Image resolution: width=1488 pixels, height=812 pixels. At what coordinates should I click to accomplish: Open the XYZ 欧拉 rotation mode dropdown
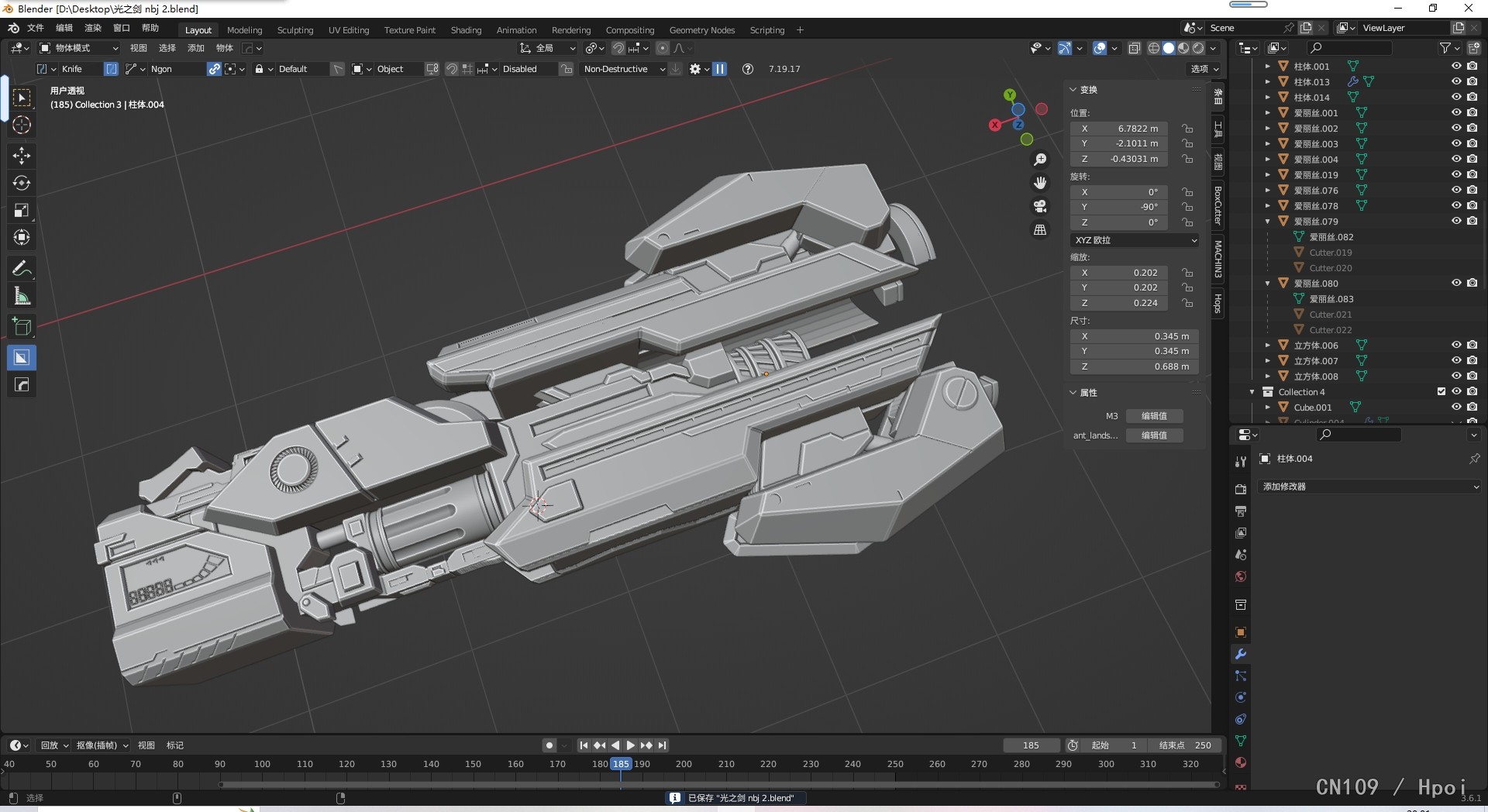[x=1135, y=240]
